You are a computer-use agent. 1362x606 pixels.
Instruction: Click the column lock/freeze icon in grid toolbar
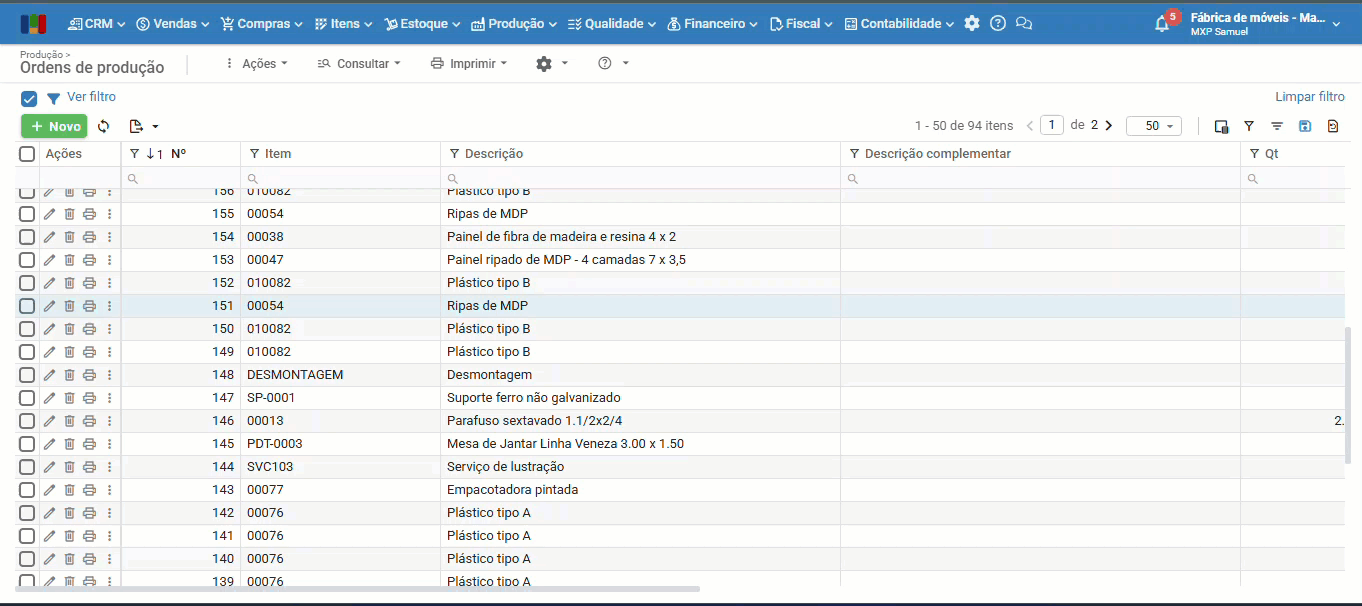point(1221,126)
